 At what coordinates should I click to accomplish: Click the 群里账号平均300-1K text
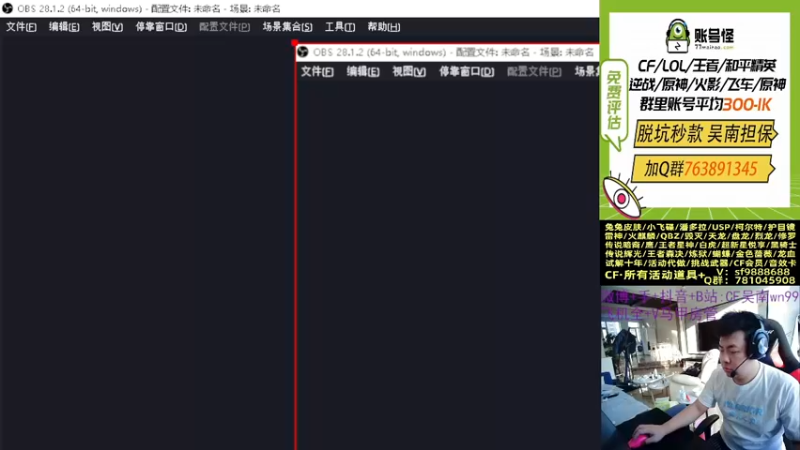706,104
